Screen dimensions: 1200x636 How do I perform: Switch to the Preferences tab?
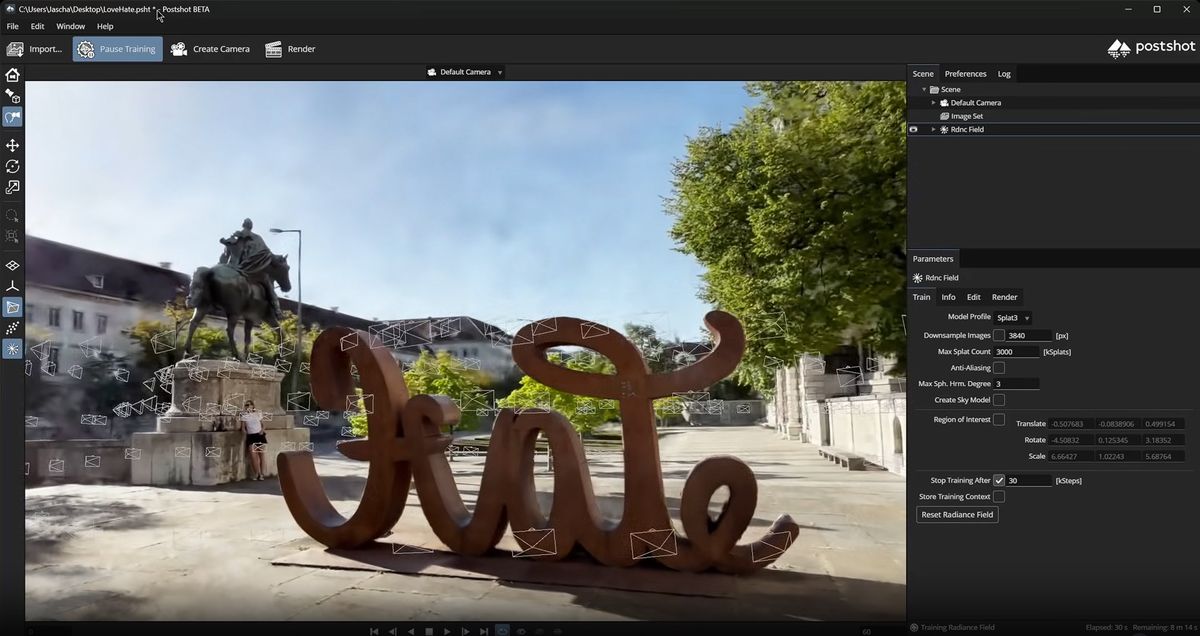pos(965,74)
